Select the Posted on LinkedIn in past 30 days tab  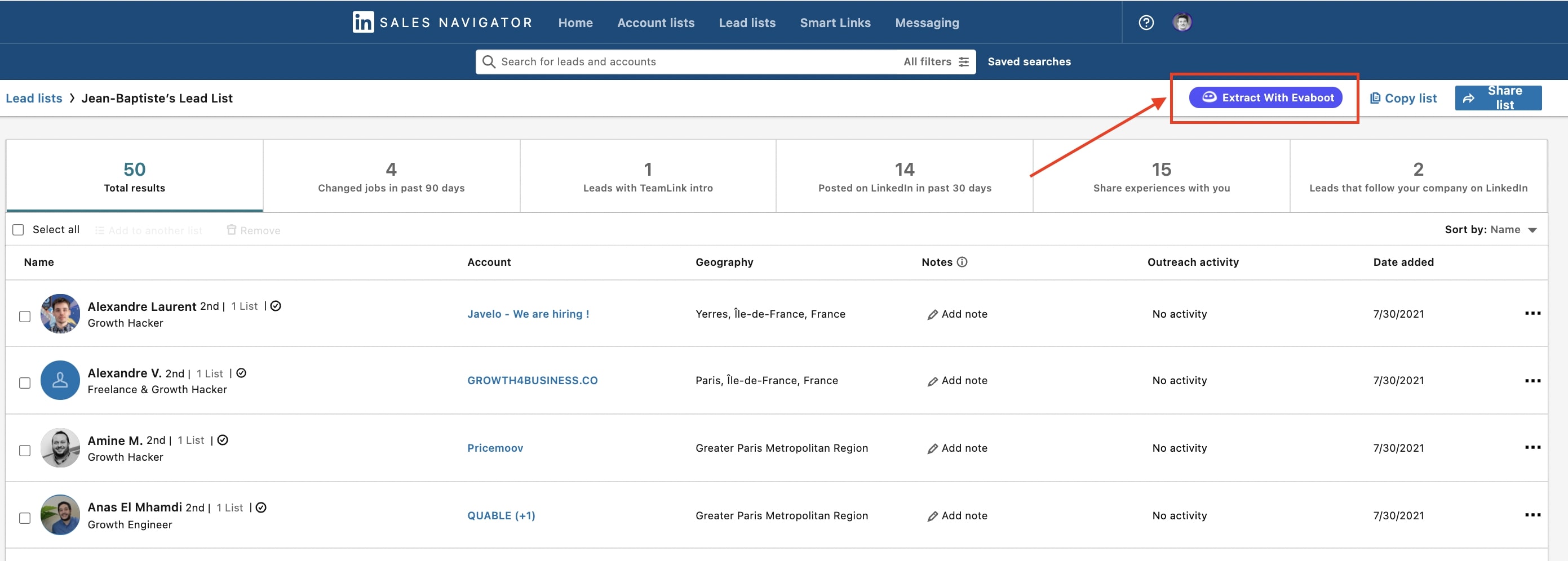(x=905, y=176)
